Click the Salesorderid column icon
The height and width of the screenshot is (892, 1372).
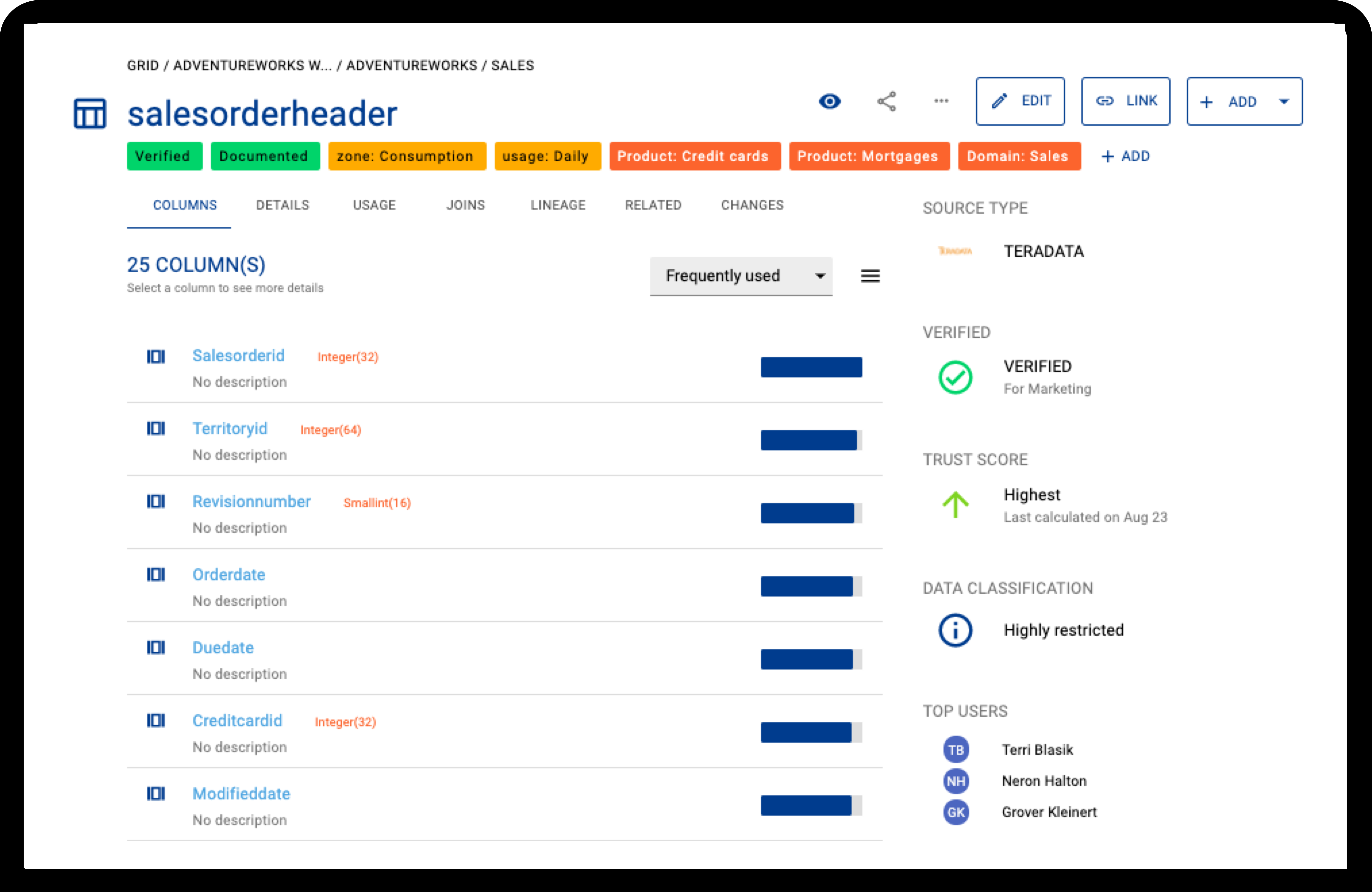pos(156,357)
